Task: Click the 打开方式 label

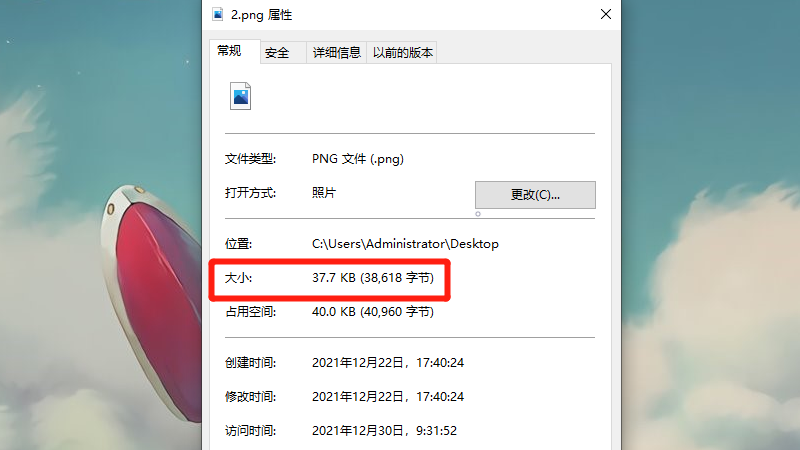Action: pyautogui.click(x=251, y=193)
